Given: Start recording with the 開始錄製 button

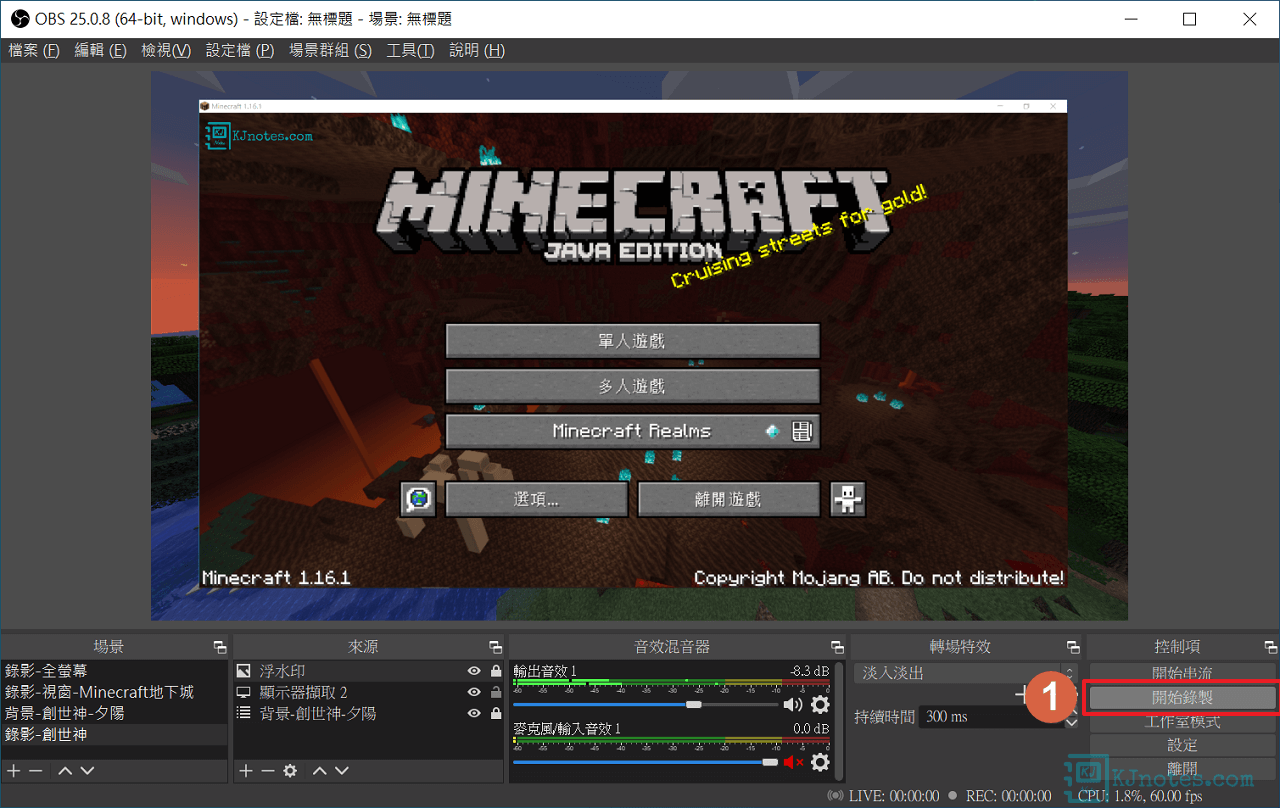Looking at the screenshot, I should tap(1182, 697).
